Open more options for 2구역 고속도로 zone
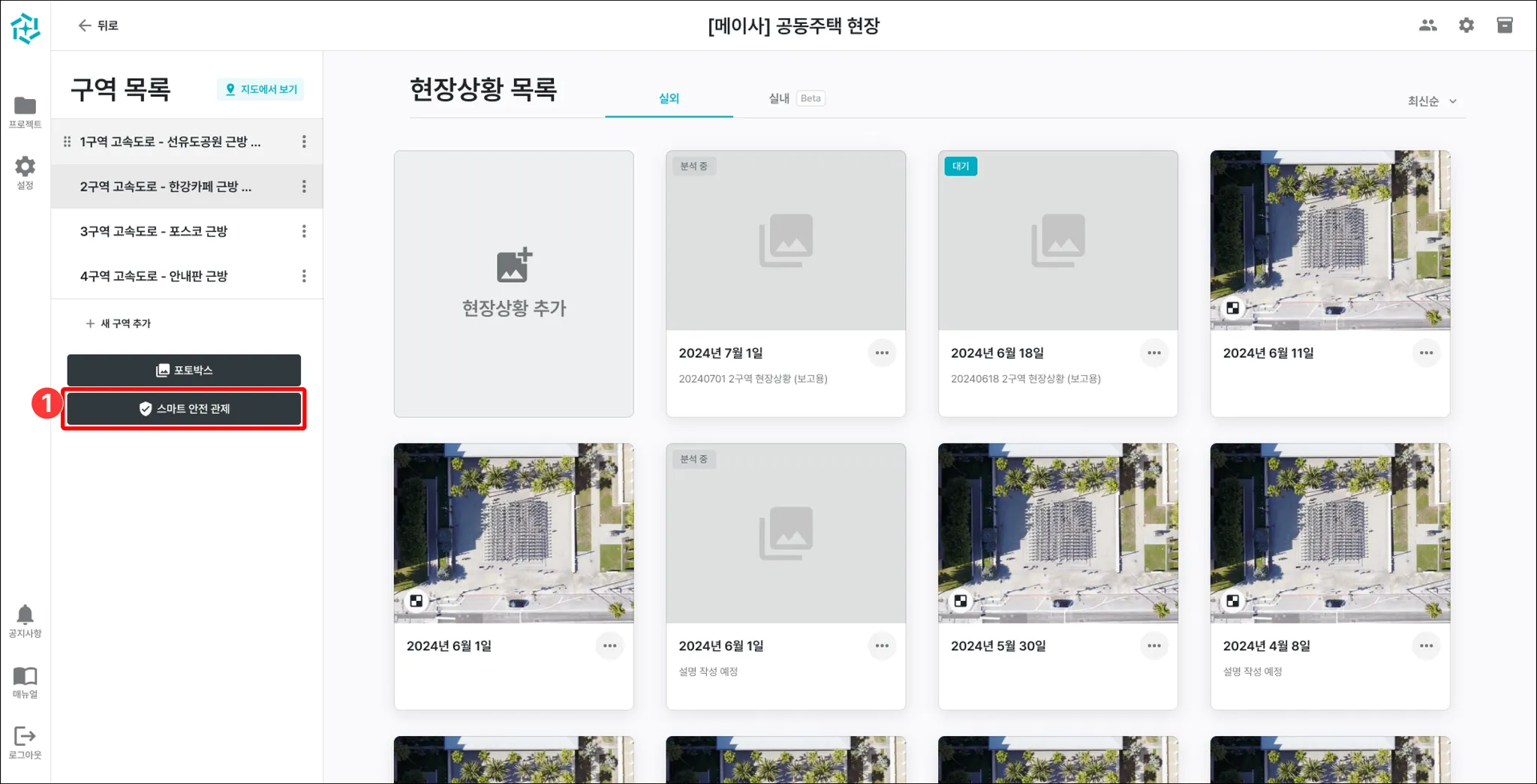The width and height of the screenshot is (1537, 784). tap(304, 187)
